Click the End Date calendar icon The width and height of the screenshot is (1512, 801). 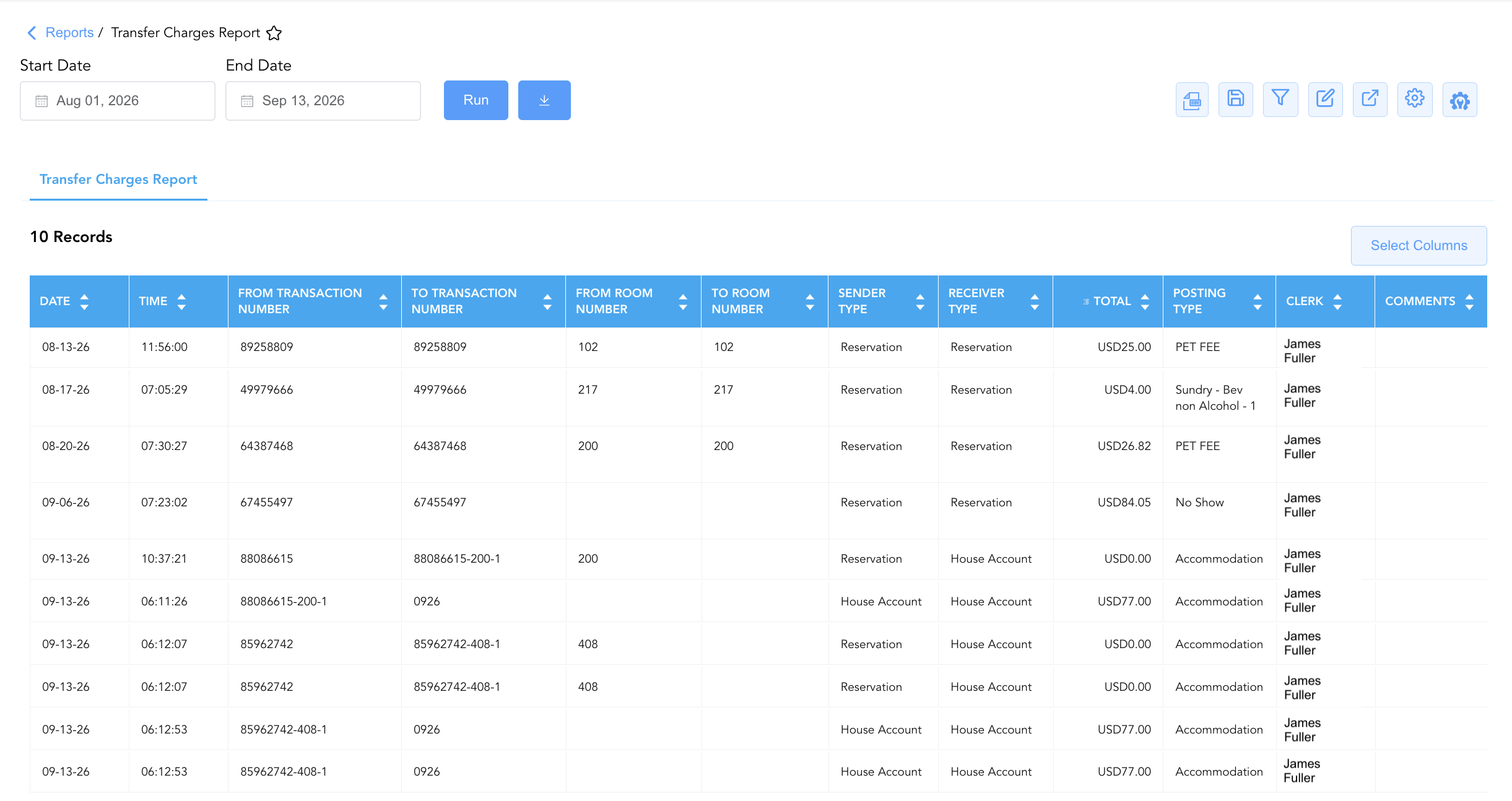click(247, 101)
